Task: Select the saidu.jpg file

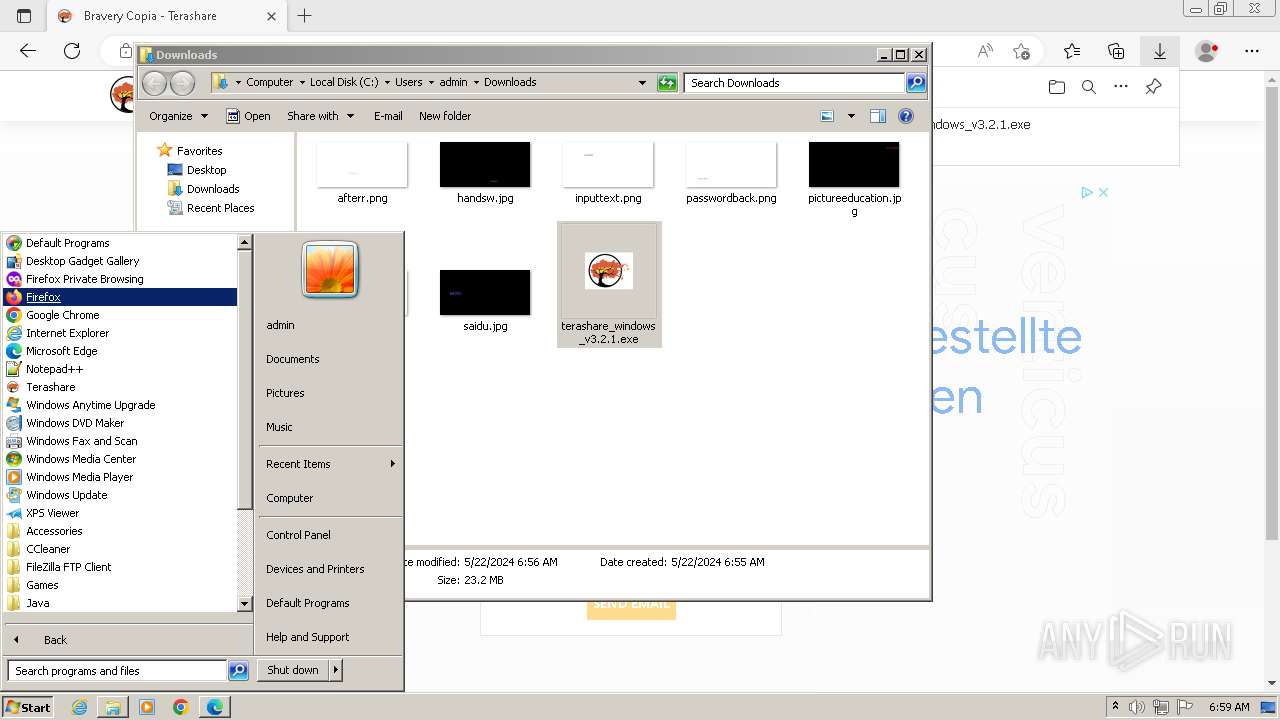Action: (485, 300)
